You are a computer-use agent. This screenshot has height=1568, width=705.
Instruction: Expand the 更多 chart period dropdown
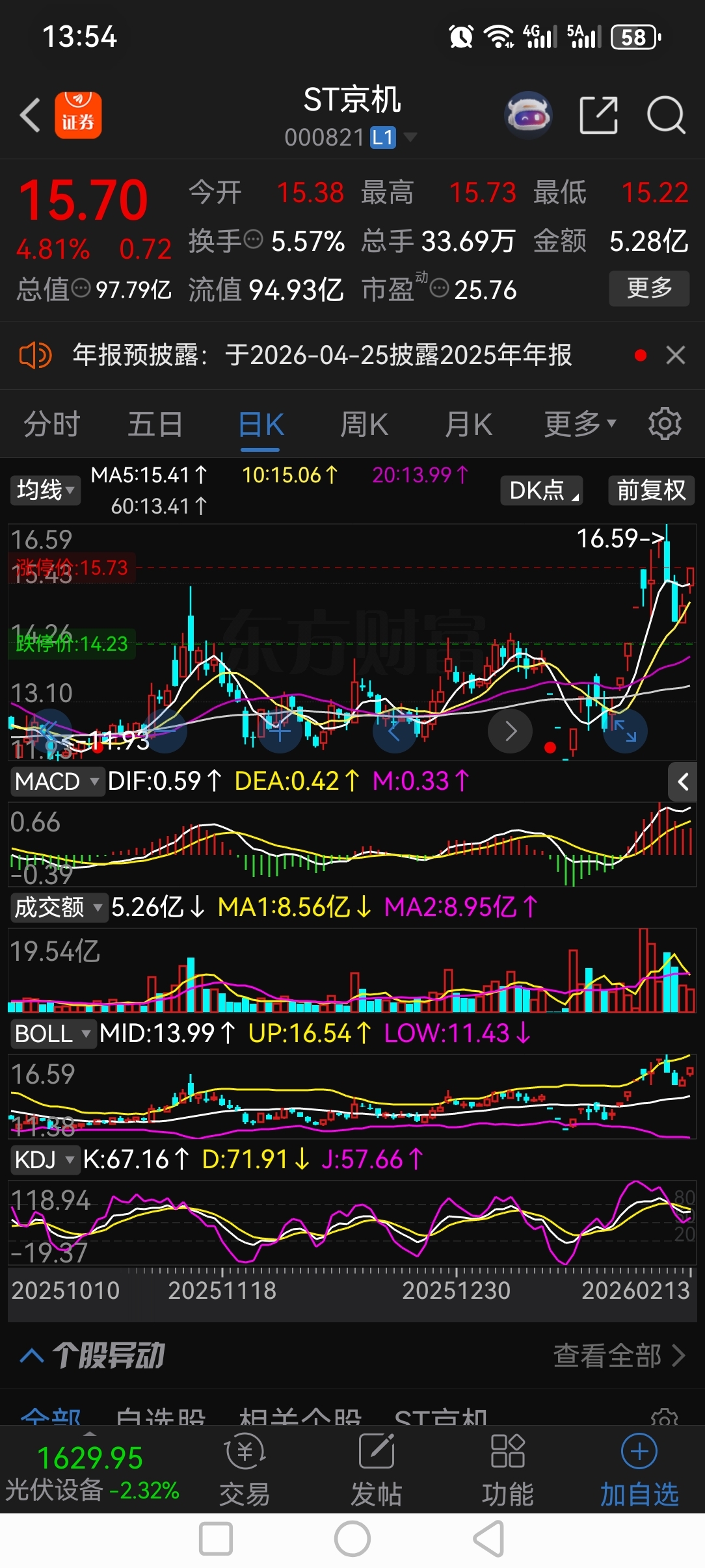click(x=580, y=425)
